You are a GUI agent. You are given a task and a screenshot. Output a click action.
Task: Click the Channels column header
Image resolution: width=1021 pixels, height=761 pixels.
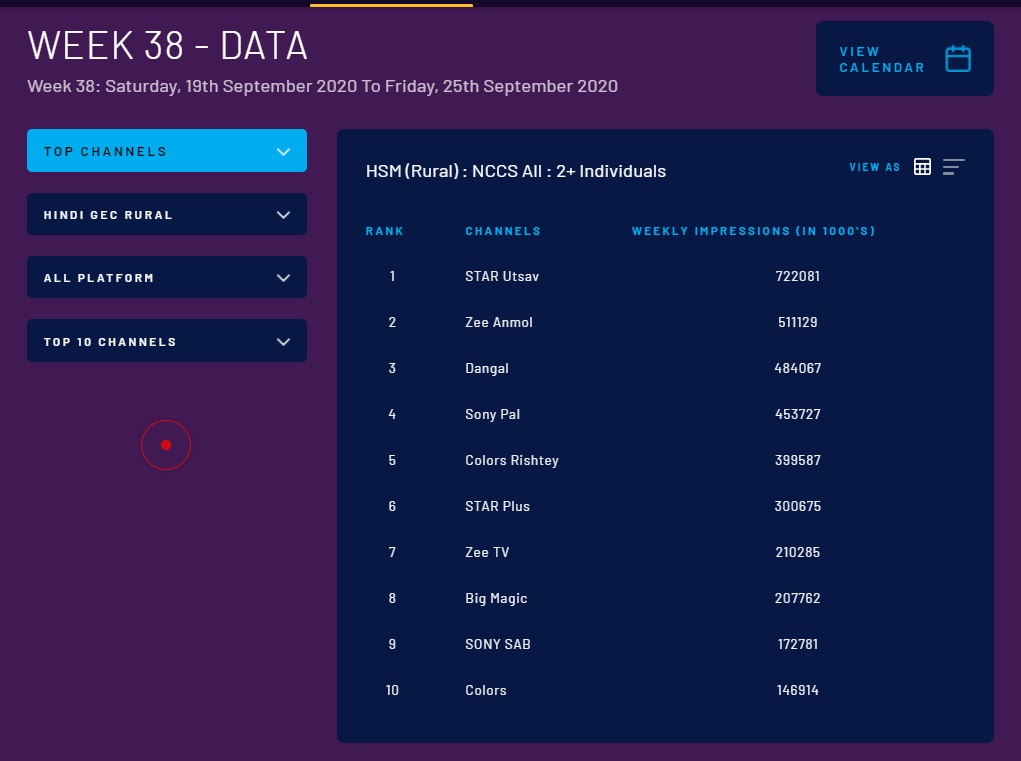pos(503,231)
